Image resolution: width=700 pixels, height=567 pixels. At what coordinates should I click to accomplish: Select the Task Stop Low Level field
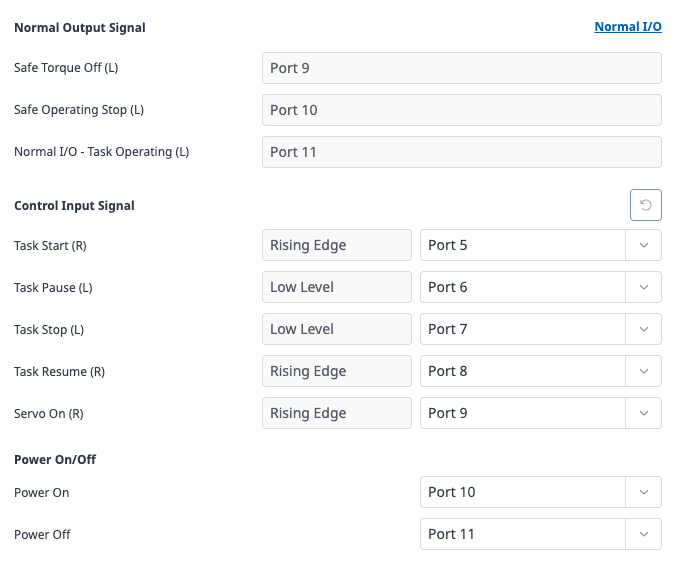point(336,329)
